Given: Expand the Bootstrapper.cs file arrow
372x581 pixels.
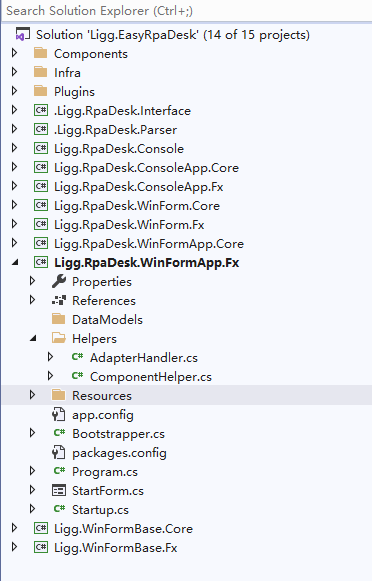Looking at the screenshot, I should [x=33, y=433].
